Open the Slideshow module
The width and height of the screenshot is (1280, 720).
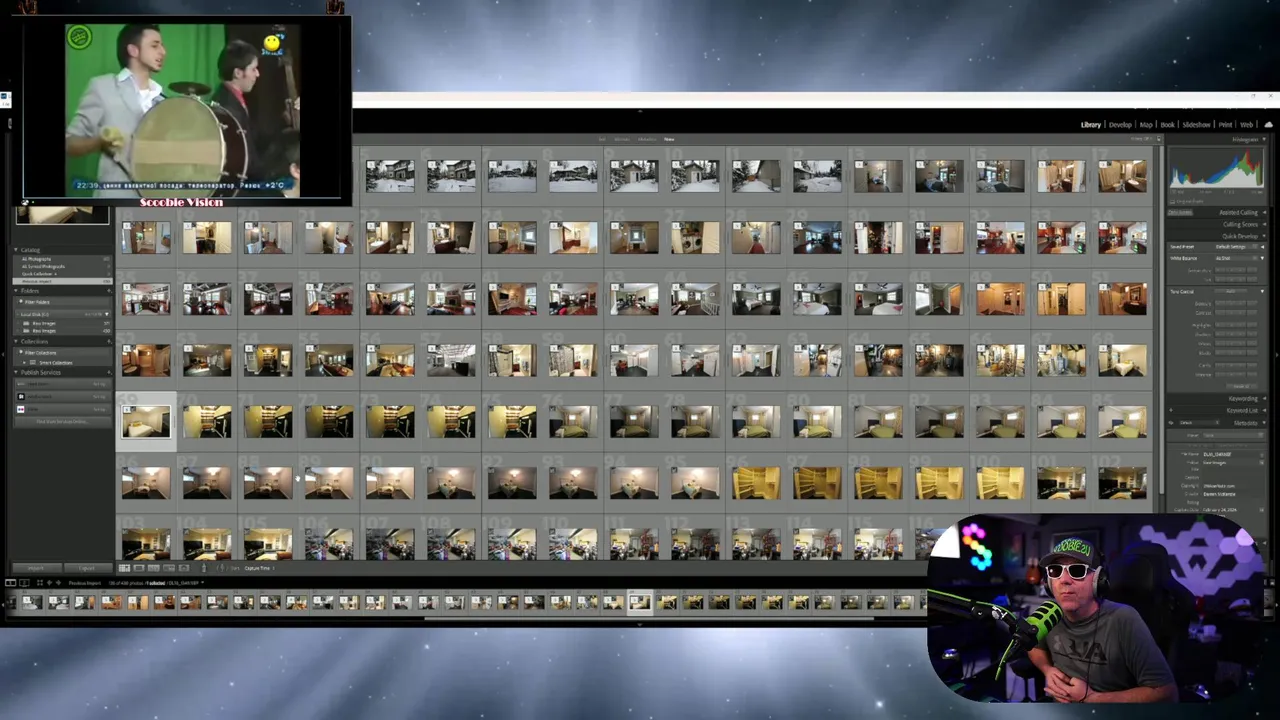[1196, 125]
